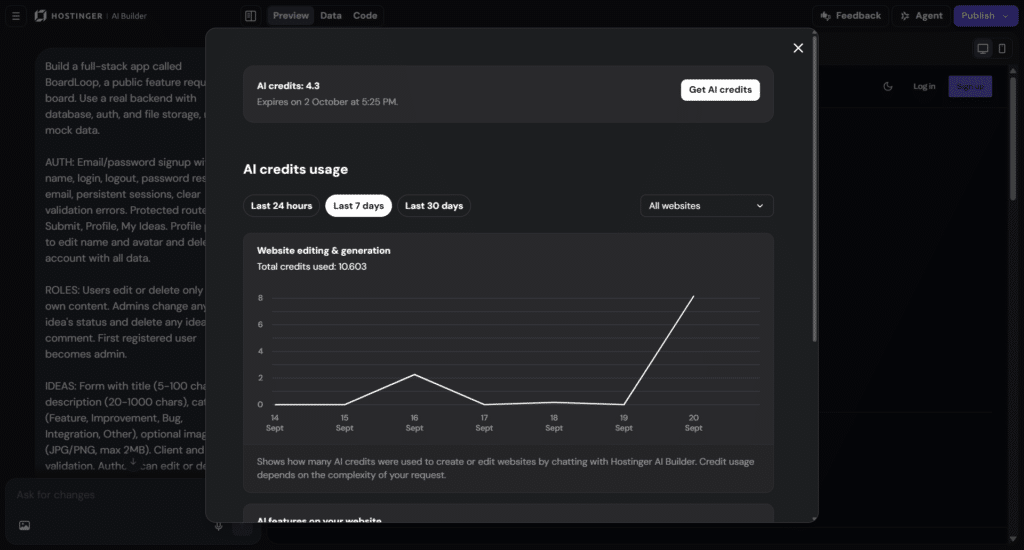Expand the Publish dropdown arrow
1024x550 pixels.
coord(1006,16)
